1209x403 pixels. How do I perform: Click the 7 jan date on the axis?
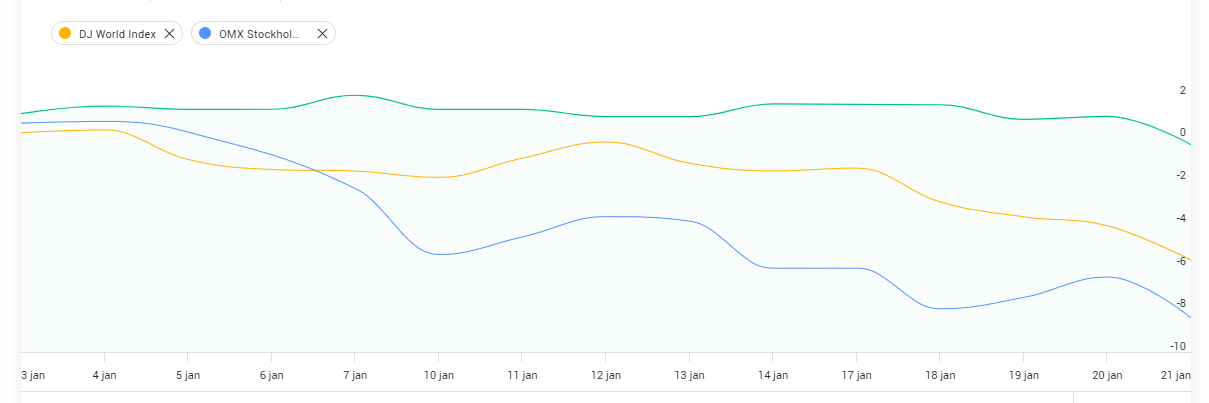pos(354,375)
